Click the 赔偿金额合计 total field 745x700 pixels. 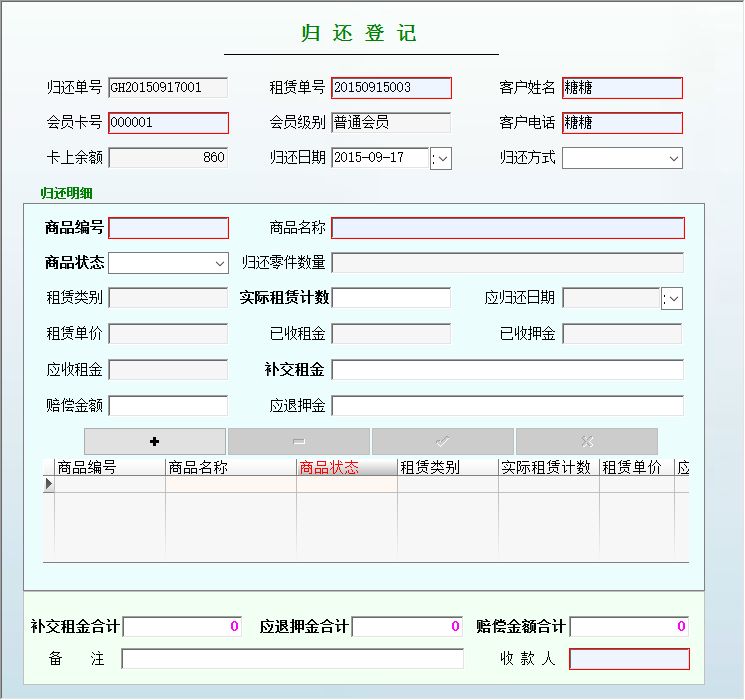point(629,627)
